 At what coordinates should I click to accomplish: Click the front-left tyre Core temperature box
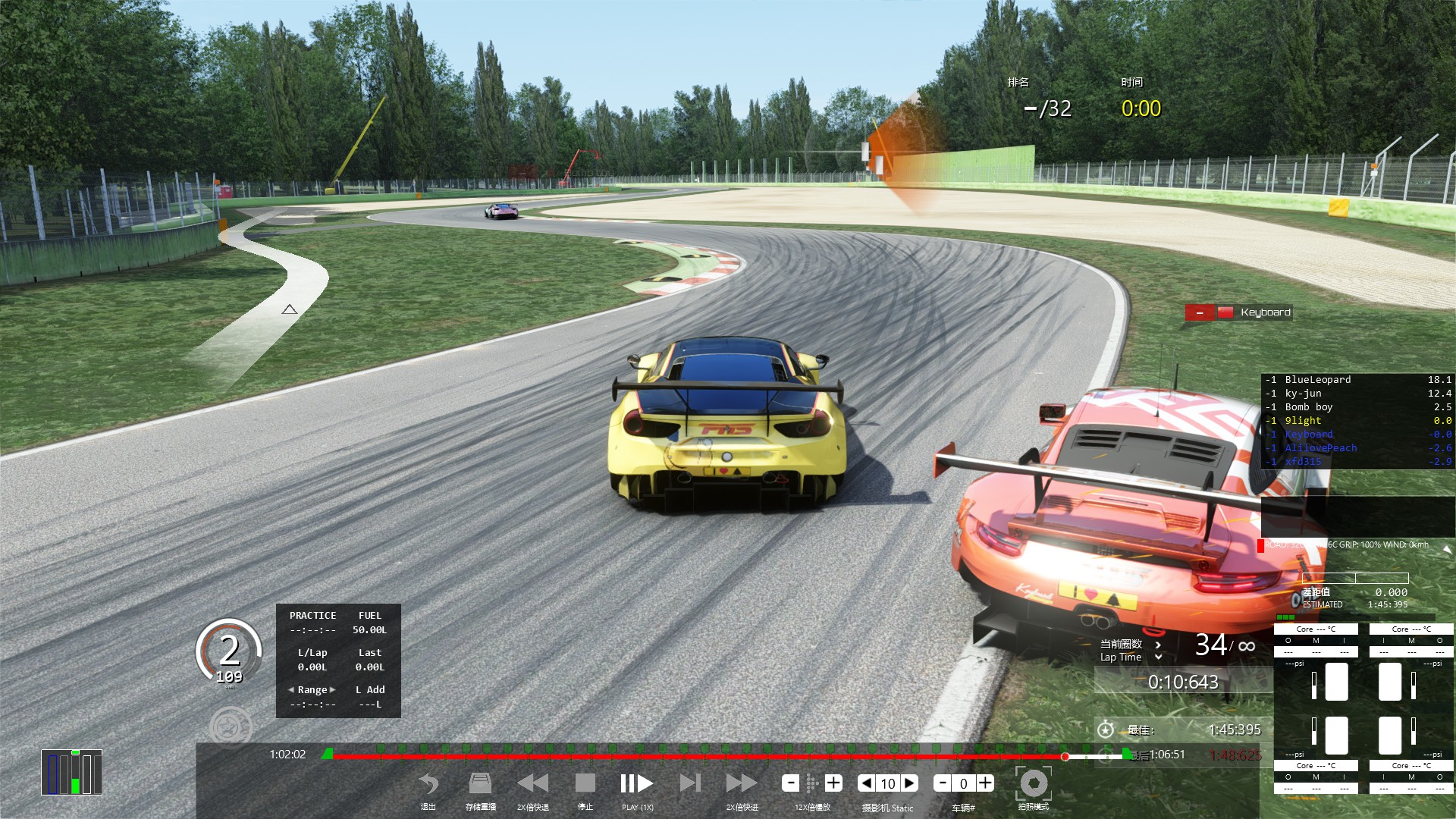pos(1316,629)
